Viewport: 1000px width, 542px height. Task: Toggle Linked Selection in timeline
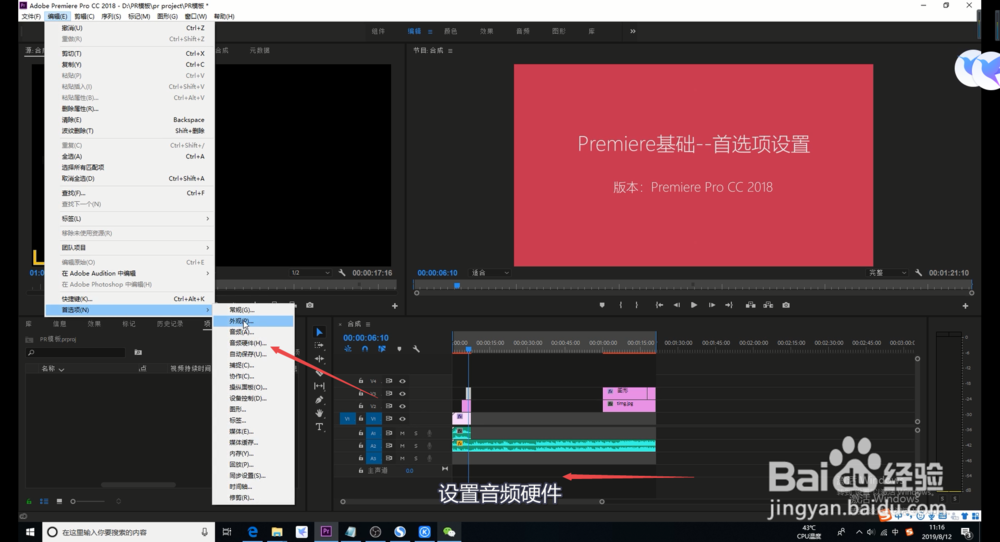coord(381,349)
